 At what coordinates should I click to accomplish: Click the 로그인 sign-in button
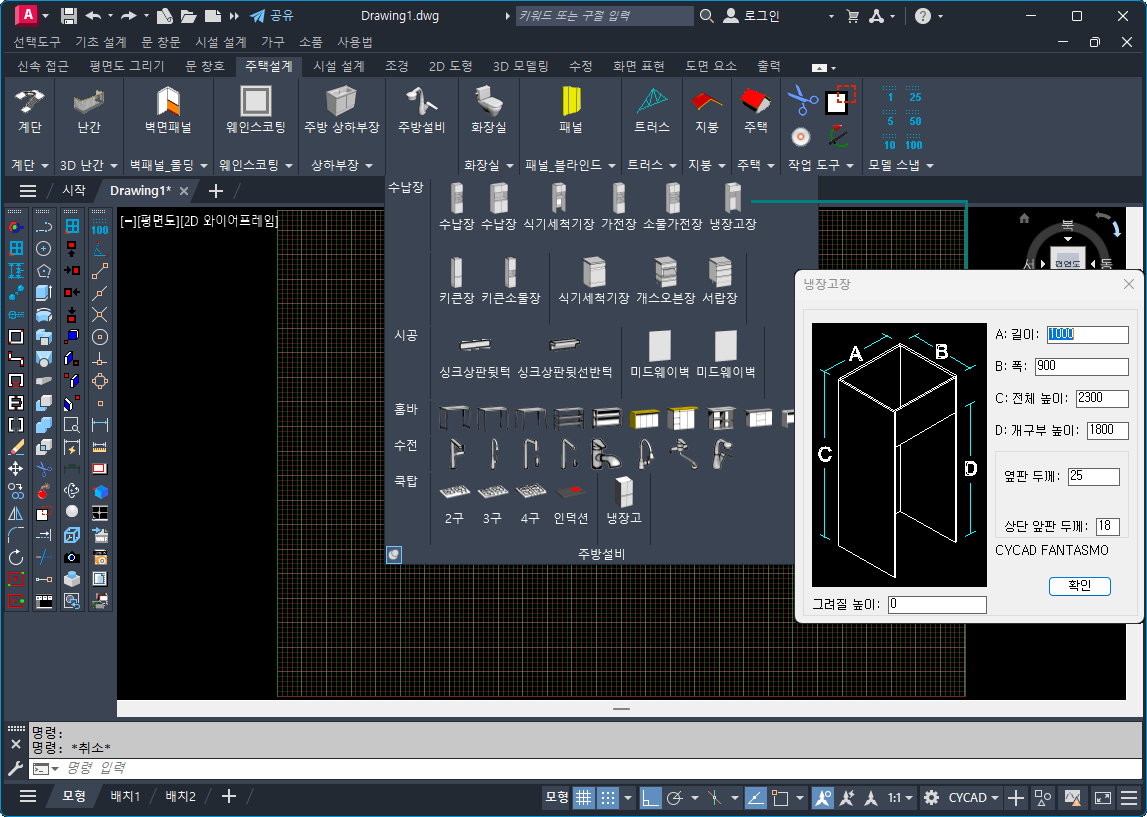click(752, 16)
